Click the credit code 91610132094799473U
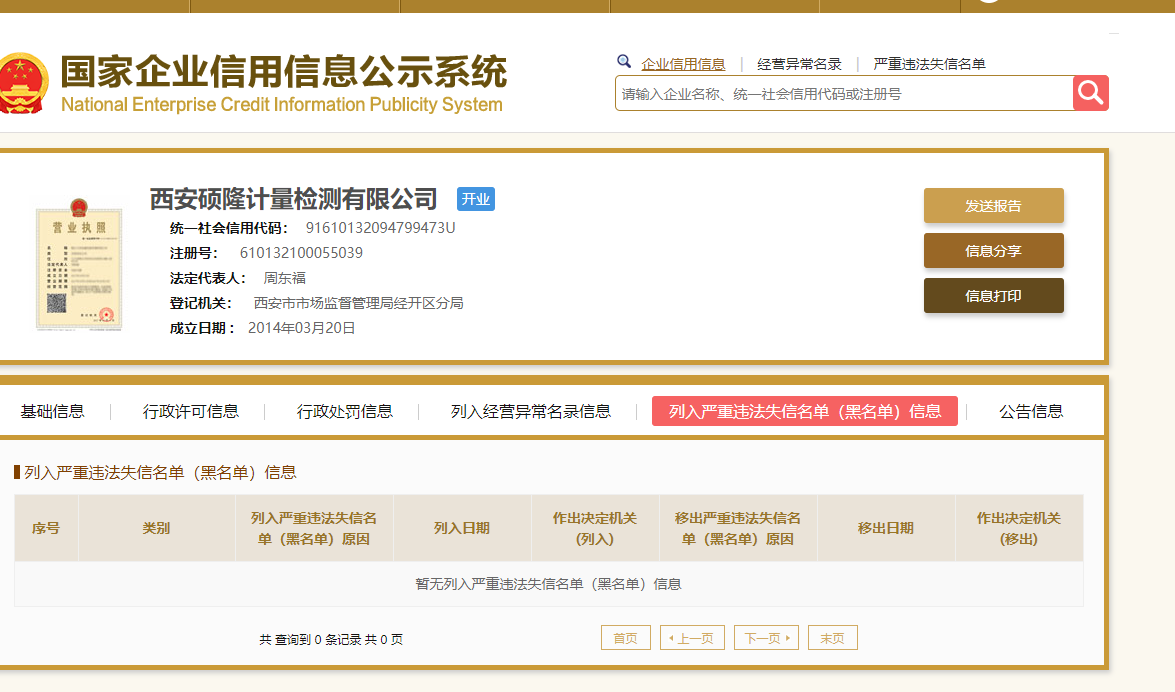 (x=380, y=228)
